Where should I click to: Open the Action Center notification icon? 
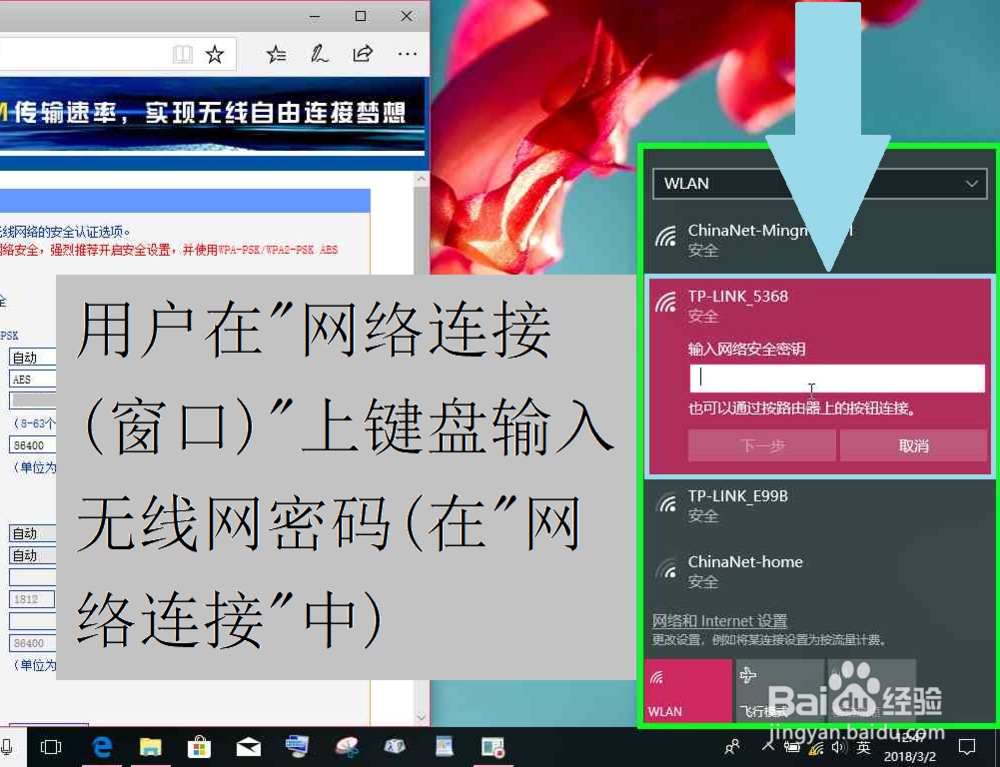point(965,746)
